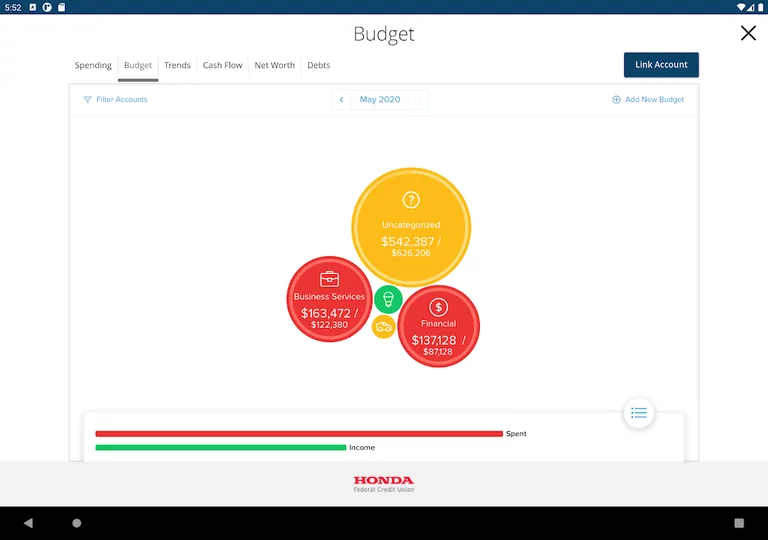Go to previous month arrow
Image resolution: width=768 pixels, height=540 pixels.
point(342,100)
